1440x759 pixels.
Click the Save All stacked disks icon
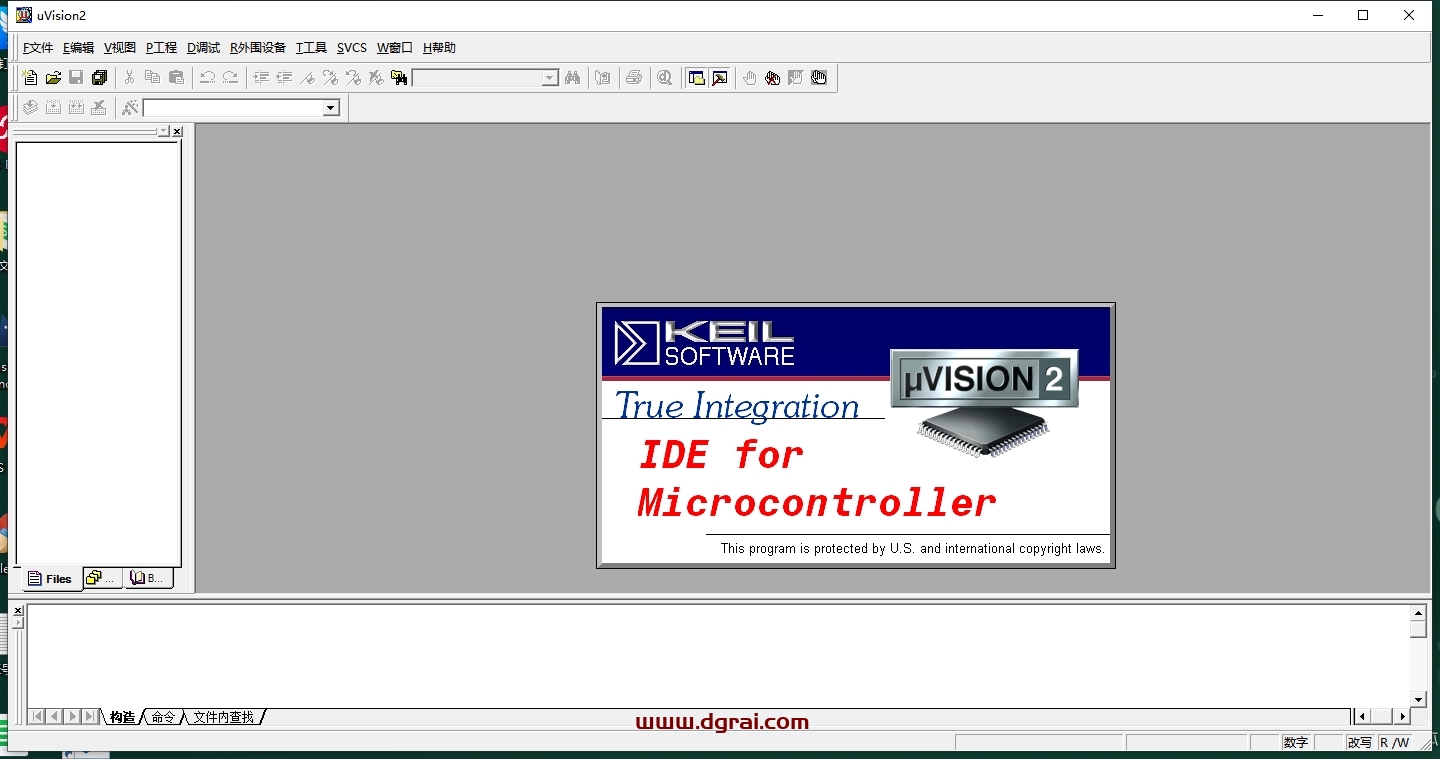pyautogui.click(x=99, y=78)
